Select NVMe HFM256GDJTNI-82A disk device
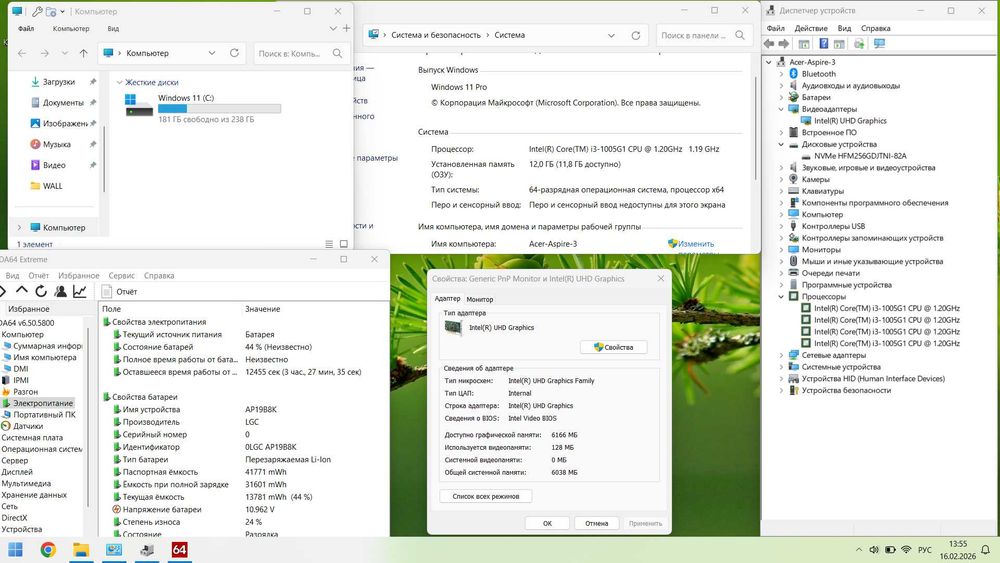Screen dimensions: 1000x563 click(x=860, y=156)
